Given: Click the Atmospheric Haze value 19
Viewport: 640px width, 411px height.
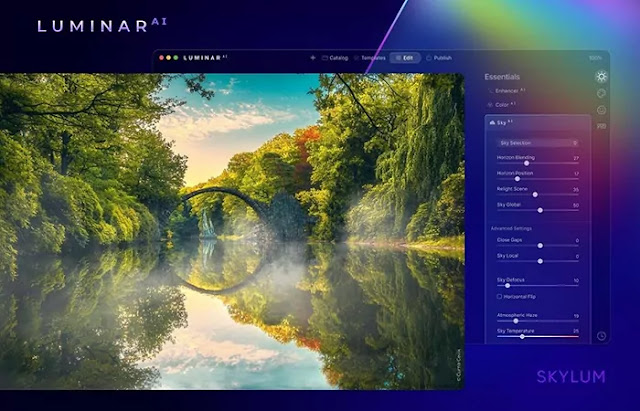Looking at the screenshot, I should [x=576, y=316].
